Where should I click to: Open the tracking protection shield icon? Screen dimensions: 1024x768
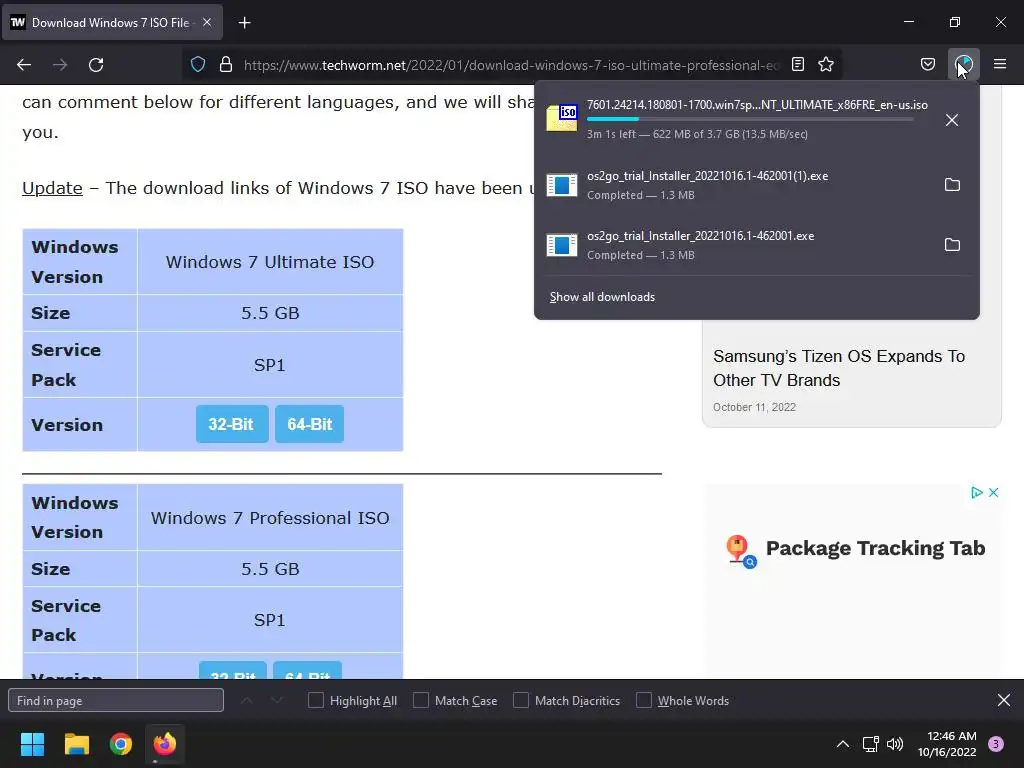coord(198,64)
